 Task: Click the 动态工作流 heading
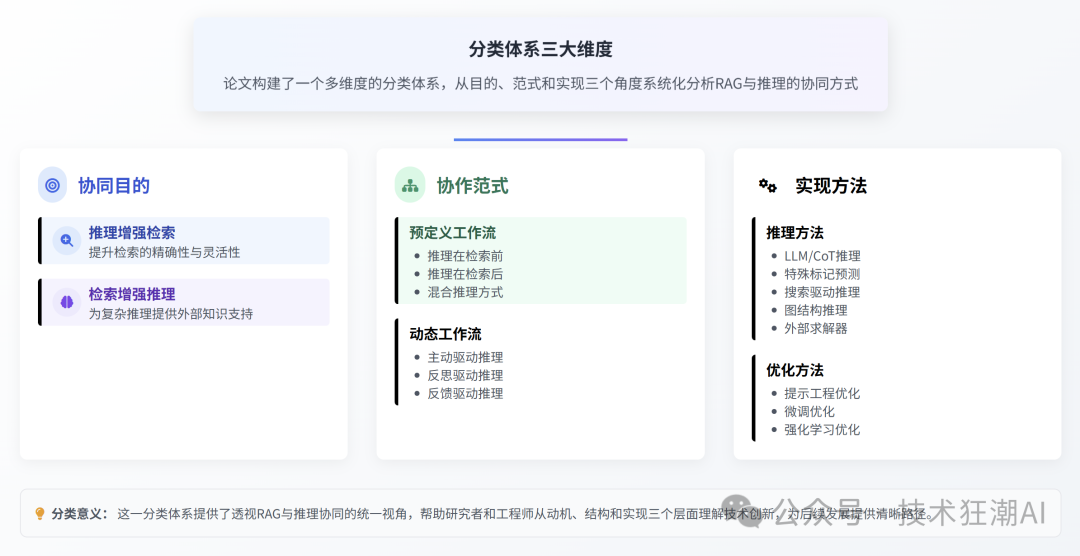(x=445, y=334)
